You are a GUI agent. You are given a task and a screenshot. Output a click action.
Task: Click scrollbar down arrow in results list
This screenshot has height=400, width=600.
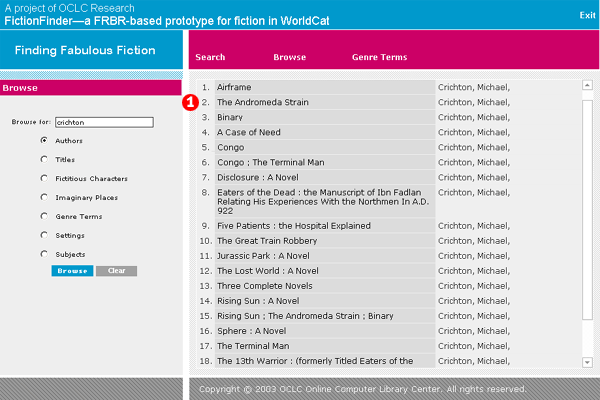click(587, 361)
